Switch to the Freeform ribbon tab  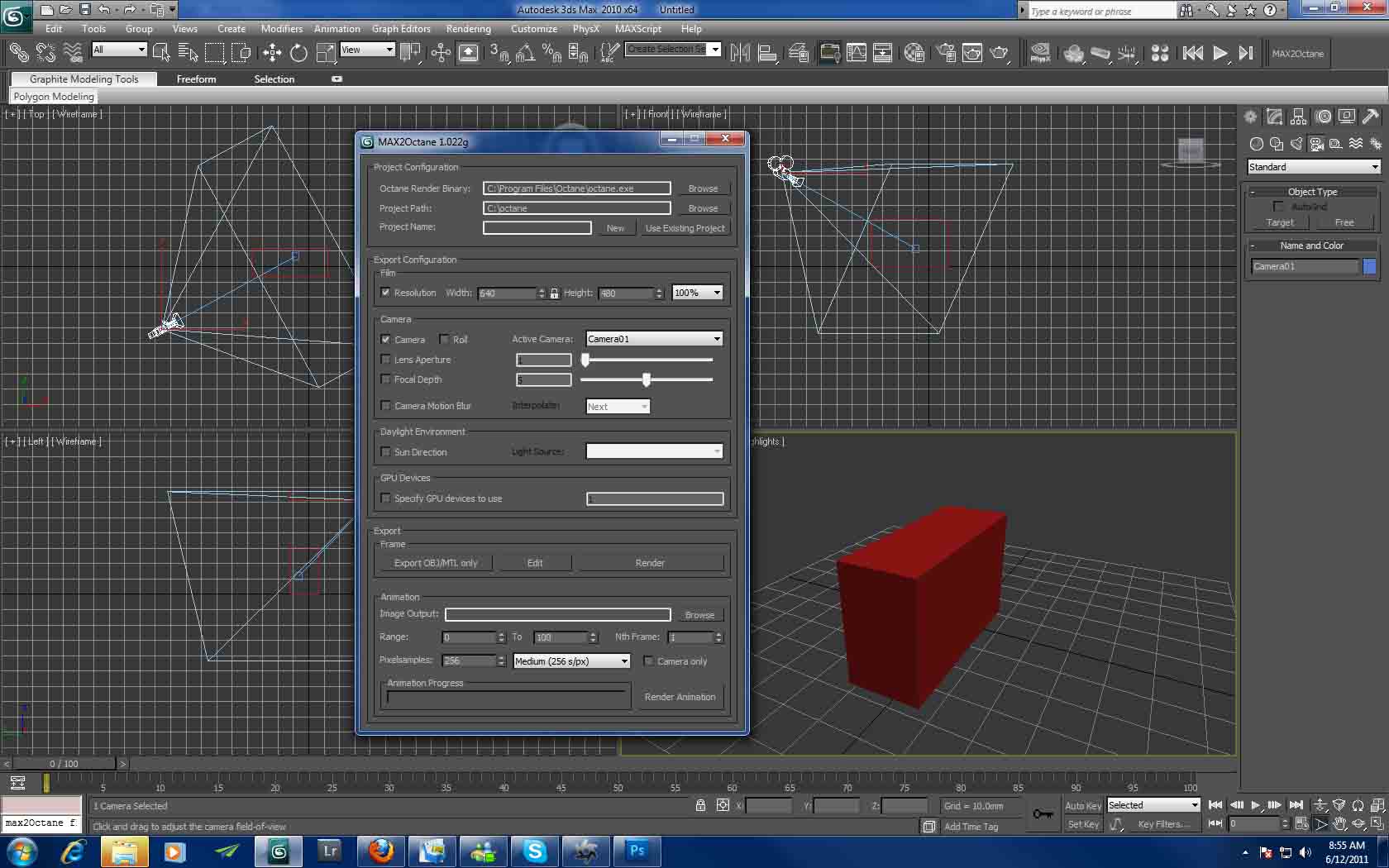pyautogui.click(x=196, y=79)
